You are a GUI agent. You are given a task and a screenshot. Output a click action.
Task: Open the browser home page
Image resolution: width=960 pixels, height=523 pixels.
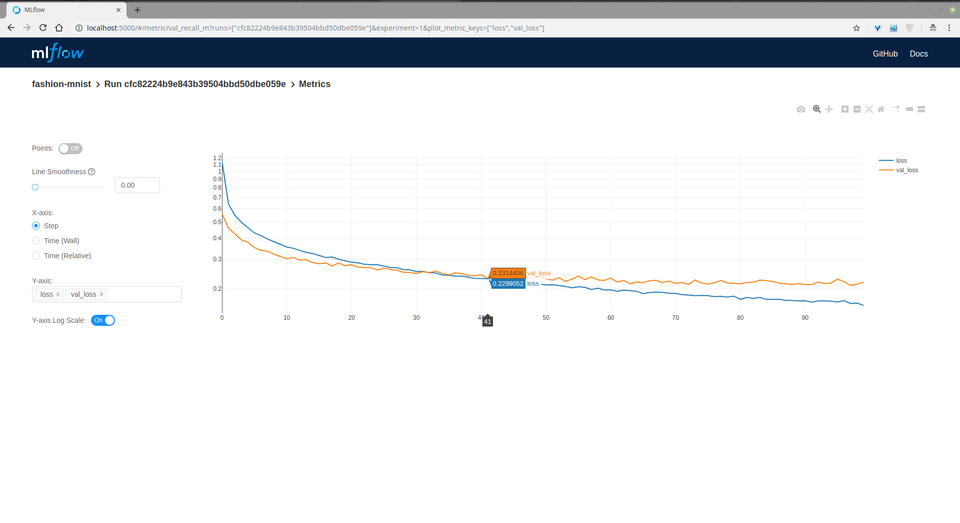(x=59, y=28)
